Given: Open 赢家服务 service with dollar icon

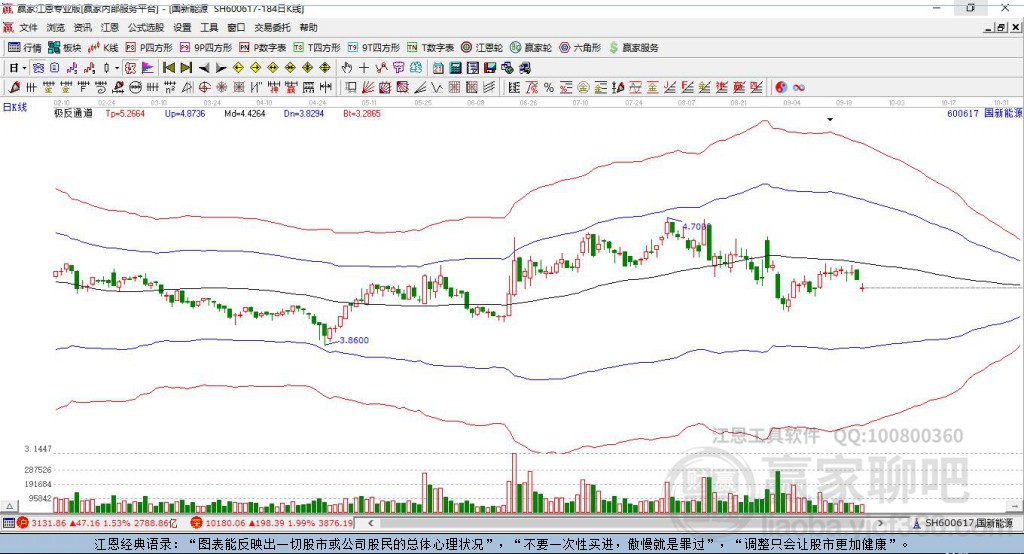Looking at the screenshot, I should coord(633,48).
